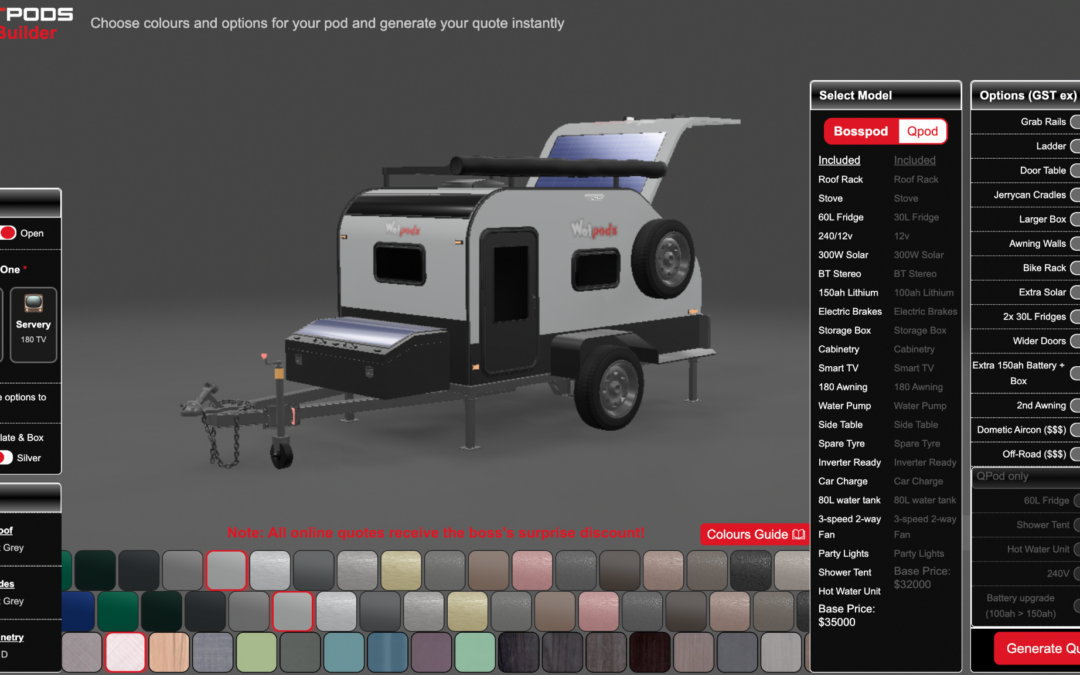The height and width of the screenshot is (675, 1080).
Task: Enable the Off-Road ($$$) option
Action: (x=1074, y=454)
